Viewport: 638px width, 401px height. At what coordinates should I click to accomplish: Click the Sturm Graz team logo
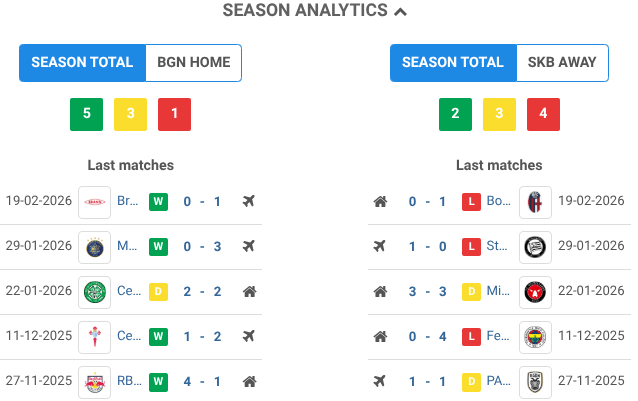point(535,247)
